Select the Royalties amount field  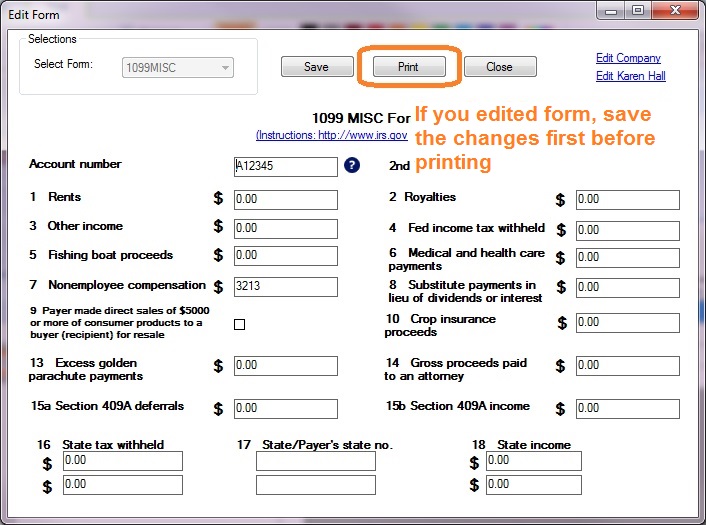[627, 199]
